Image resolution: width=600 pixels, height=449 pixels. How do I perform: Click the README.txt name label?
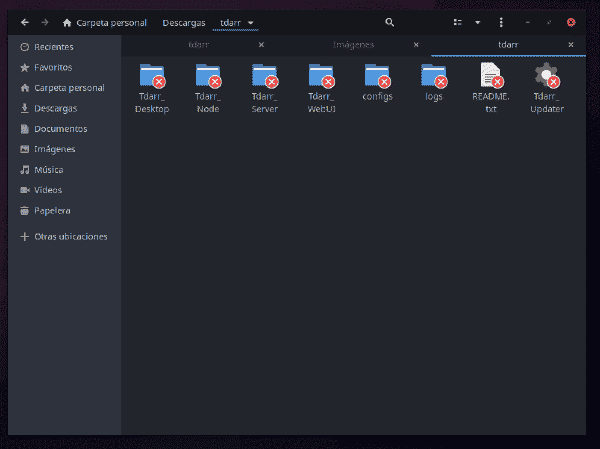(491, 103)
